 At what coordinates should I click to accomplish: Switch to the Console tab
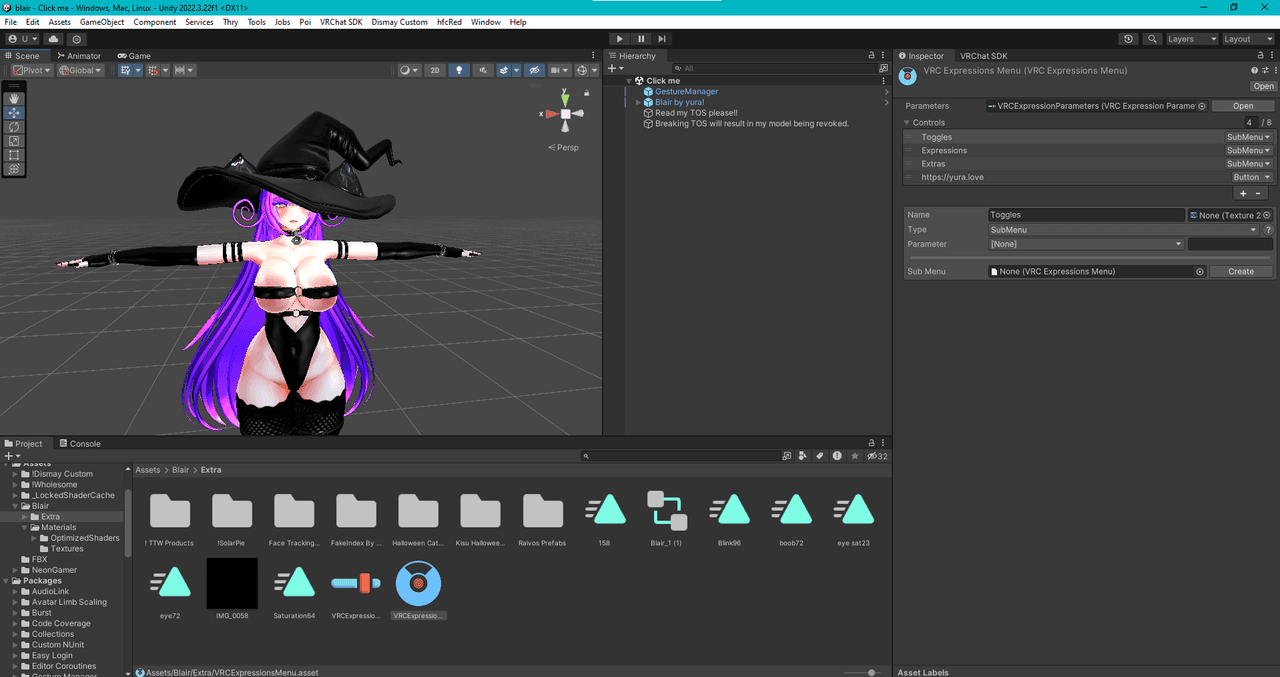[80, 444]
